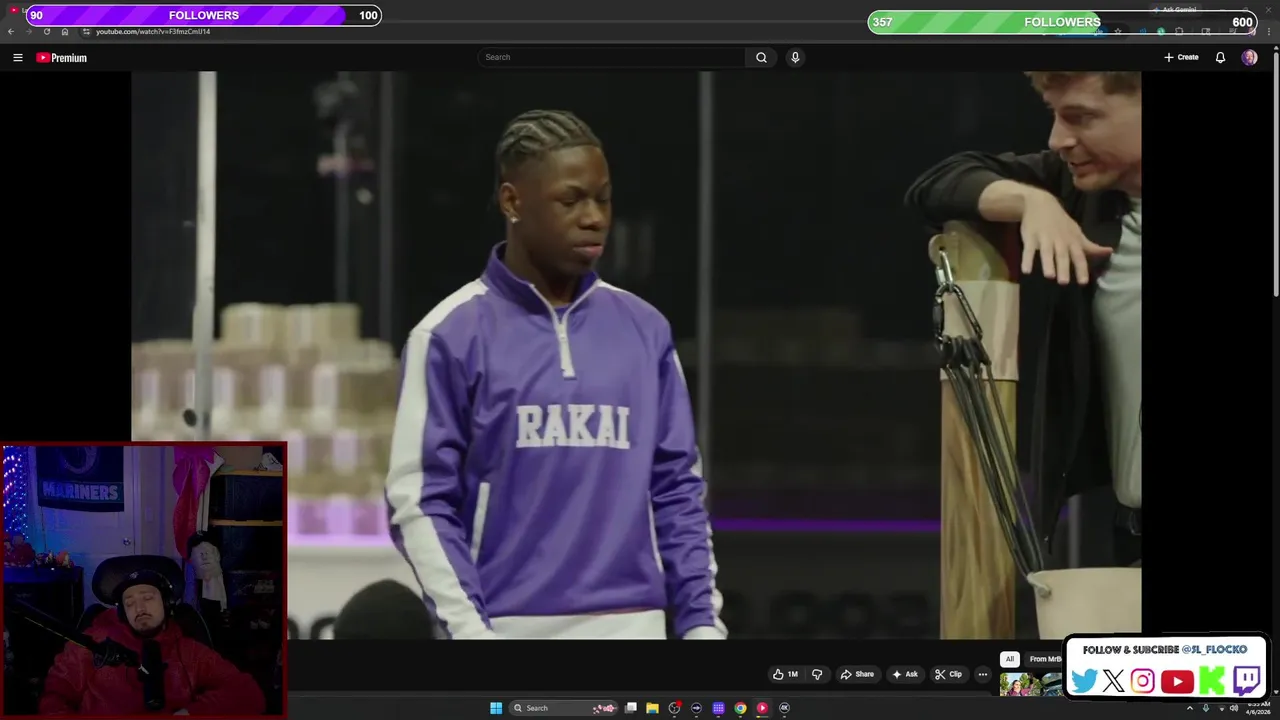Ask about this video with Ask button
The height and width of the screenshot is (720, 1280).
[x=905, y=674]
